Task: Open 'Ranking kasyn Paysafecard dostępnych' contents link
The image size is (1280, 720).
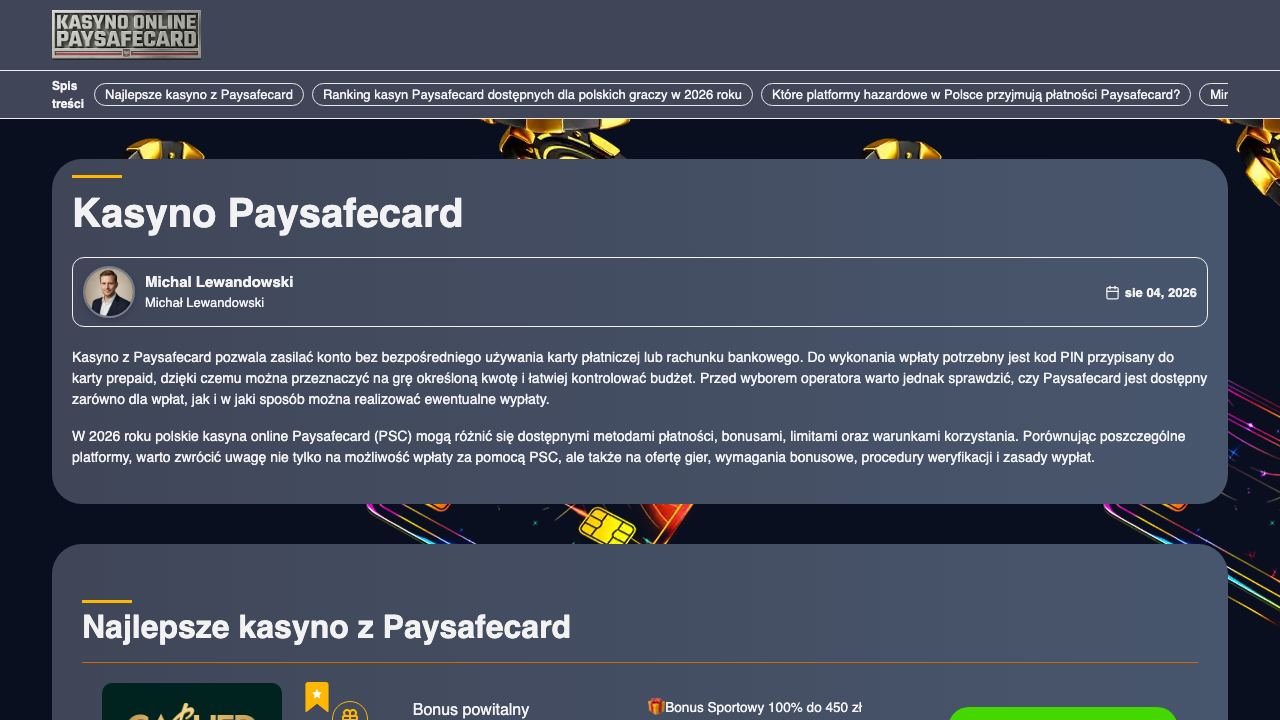Action: 532,95
